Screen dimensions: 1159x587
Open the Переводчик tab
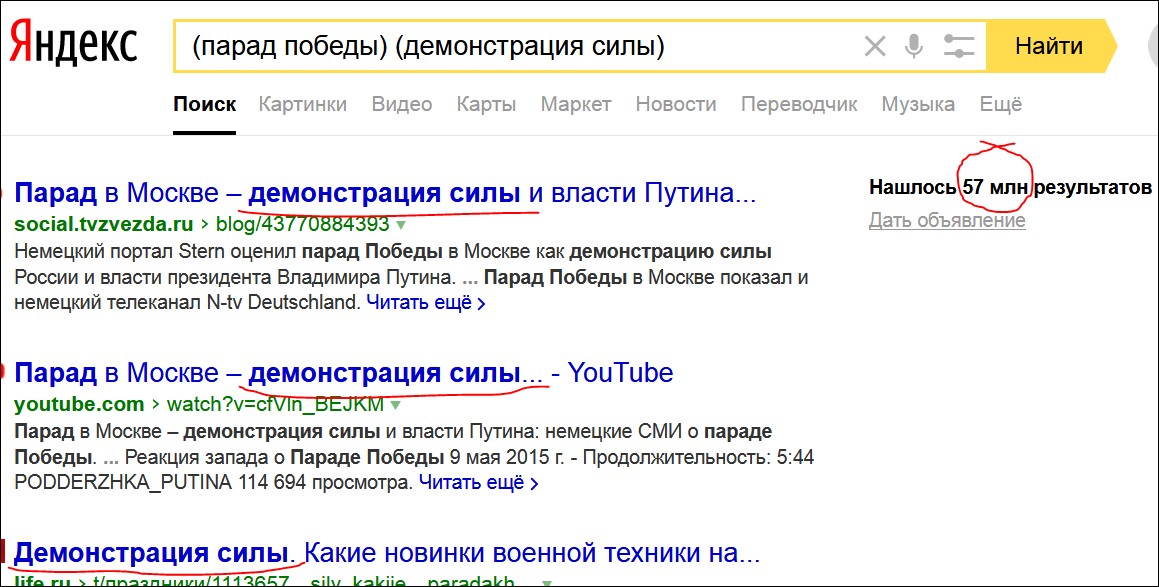(x=799, y=104)
